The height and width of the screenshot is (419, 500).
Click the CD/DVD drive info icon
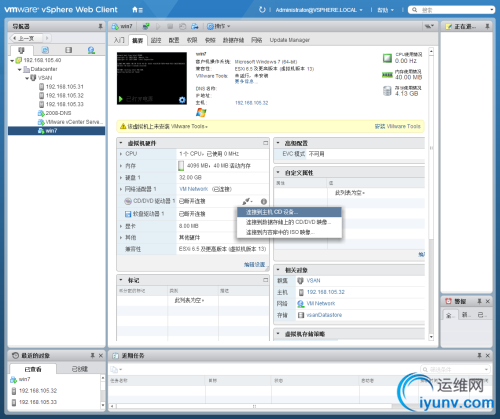pyautogui.click(x=264, y=201)
